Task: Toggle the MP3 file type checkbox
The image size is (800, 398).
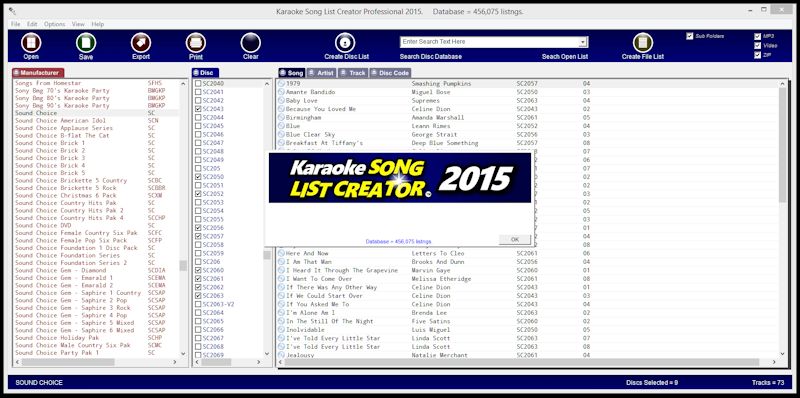Action: click(x=757, y=36)
